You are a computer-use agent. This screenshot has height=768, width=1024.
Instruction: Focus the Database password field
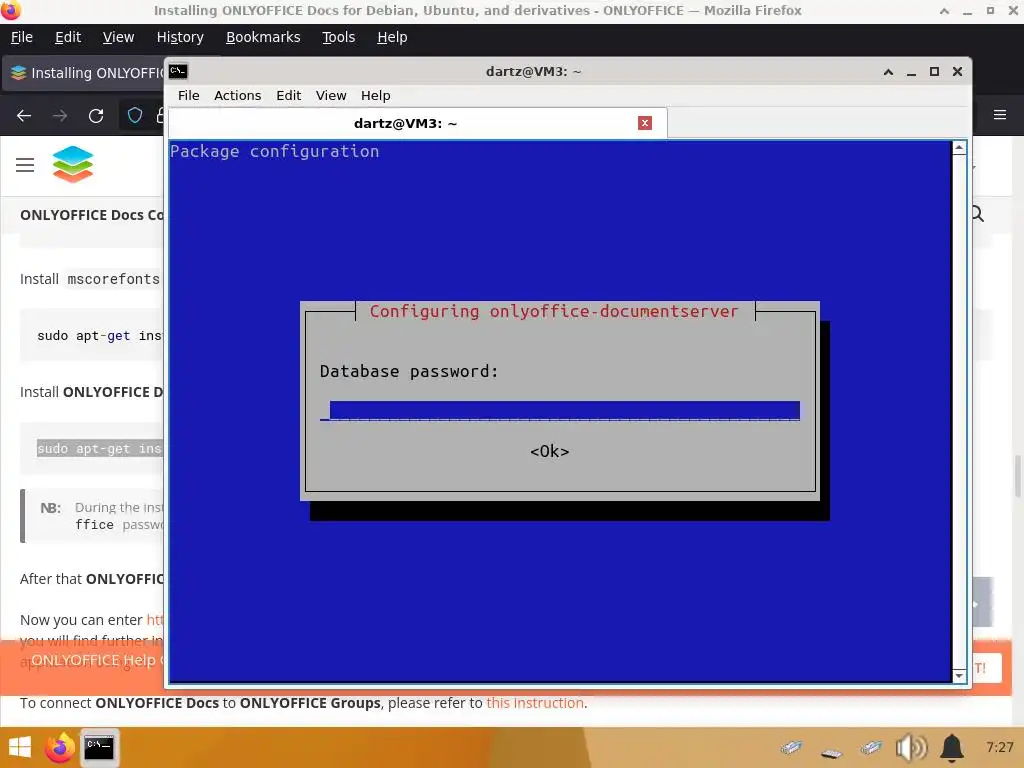point(560,411)
